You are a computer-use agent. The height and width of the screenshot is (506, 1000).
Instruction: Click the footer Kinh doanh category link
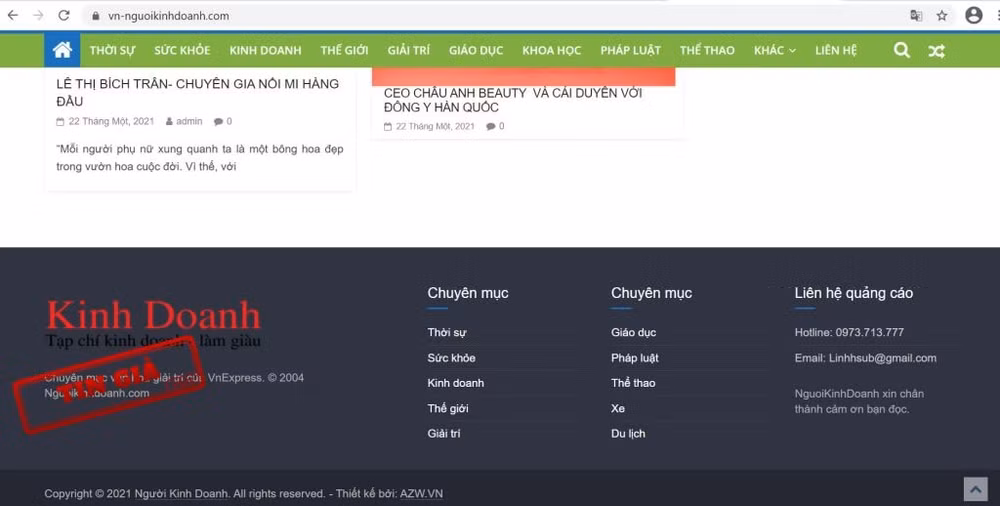pyautogui.click(x=456, y=383)
